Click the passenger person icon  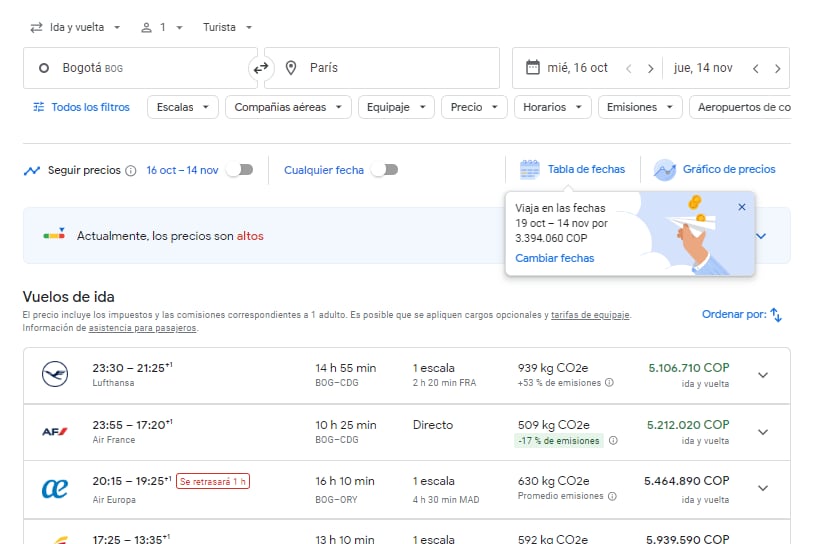(x=146, y=27)
